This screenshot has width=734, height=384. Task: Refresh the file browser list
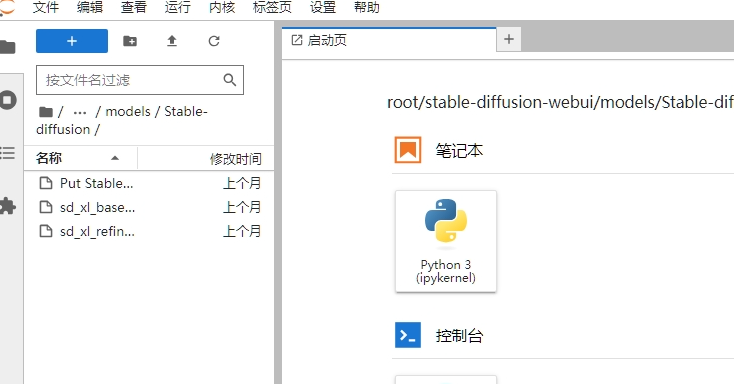(214, 41)
